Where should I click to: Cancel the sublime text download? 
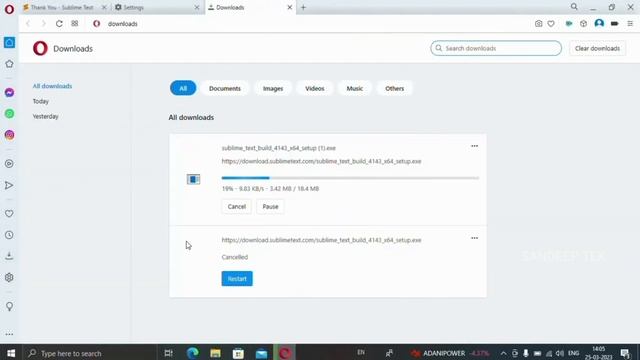pos(237,207)
